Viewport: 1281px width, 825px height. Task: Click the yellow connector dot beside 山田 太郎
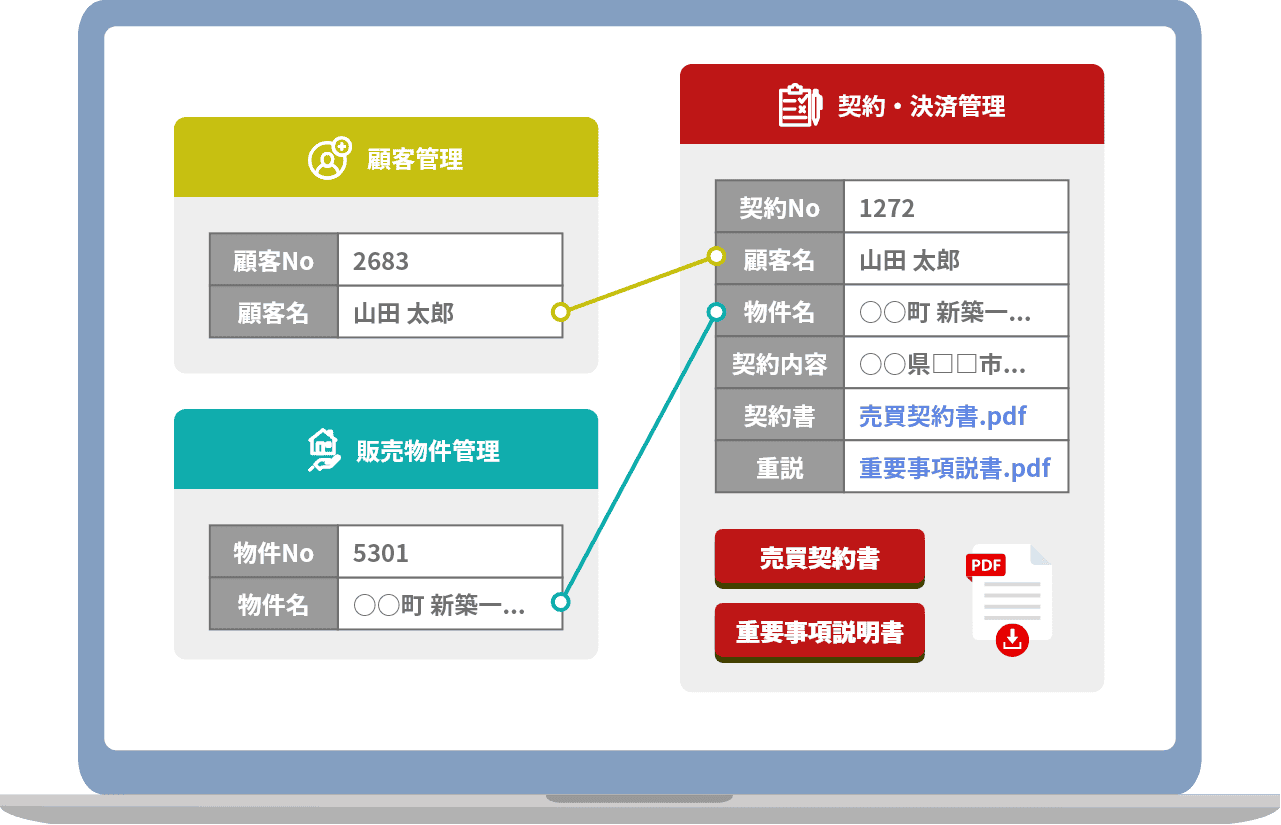(560, 312)
